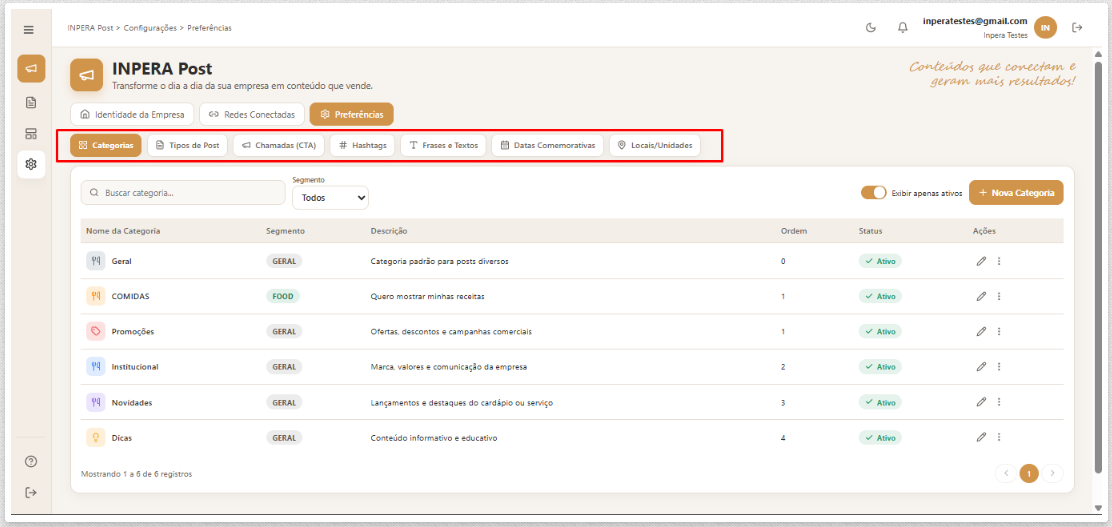Click the FOOD segment badge
The image size is (1112, 527).
pyautogui.click(x=283, y=296)
